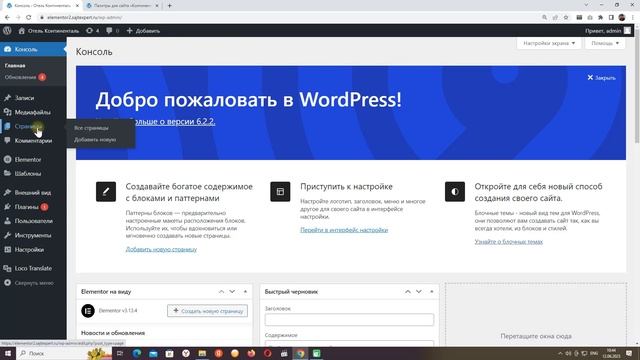Collapse sidebar with Свернуть меню

(x=33, y=283)
